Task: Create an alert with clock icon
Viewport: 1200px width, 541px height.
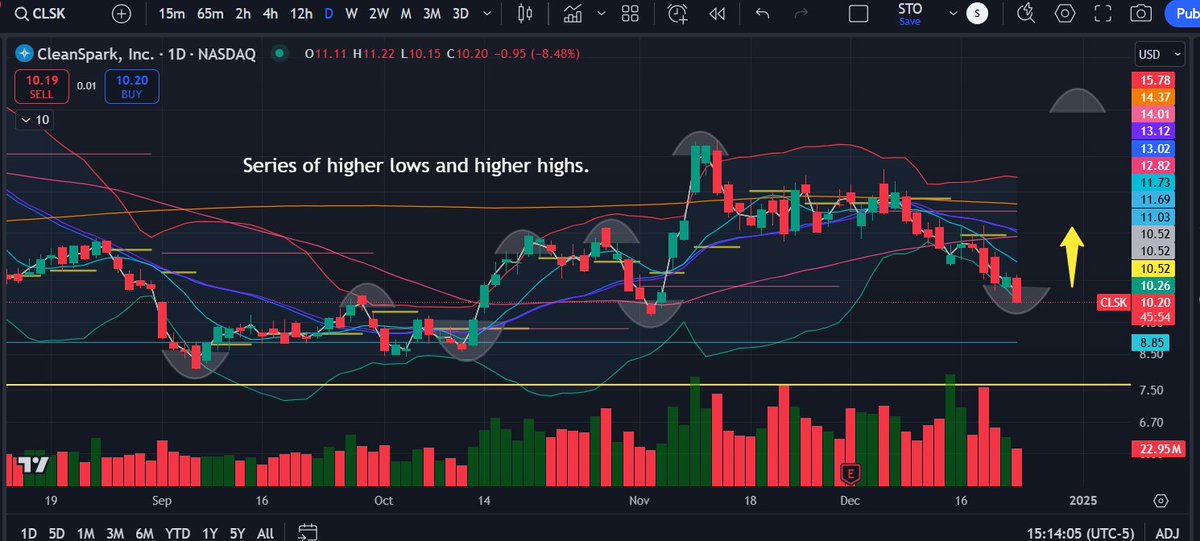Action: coord(679,14)
